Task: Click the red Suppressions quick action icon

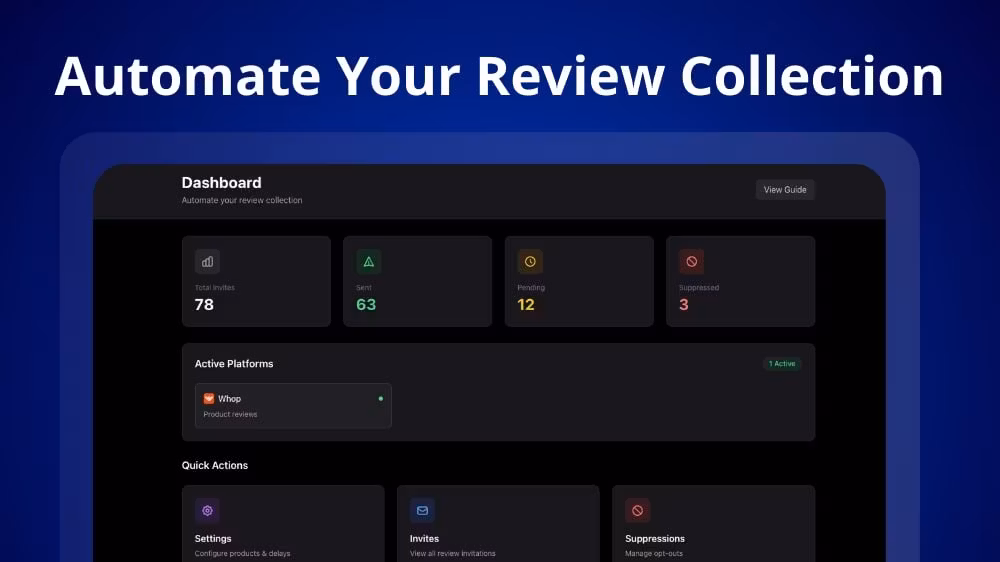Action: (x=637, y=510)
